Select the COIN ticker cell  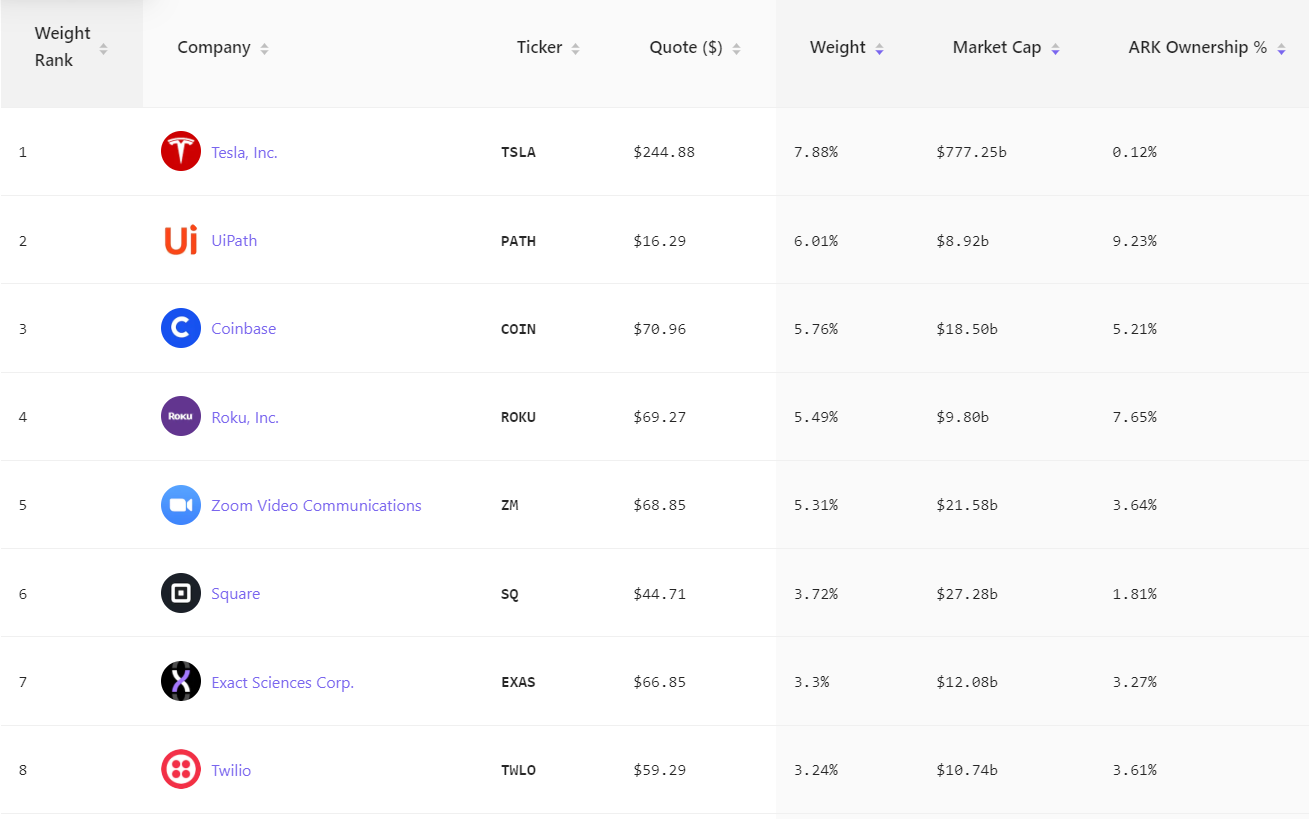tap(518, 329)
